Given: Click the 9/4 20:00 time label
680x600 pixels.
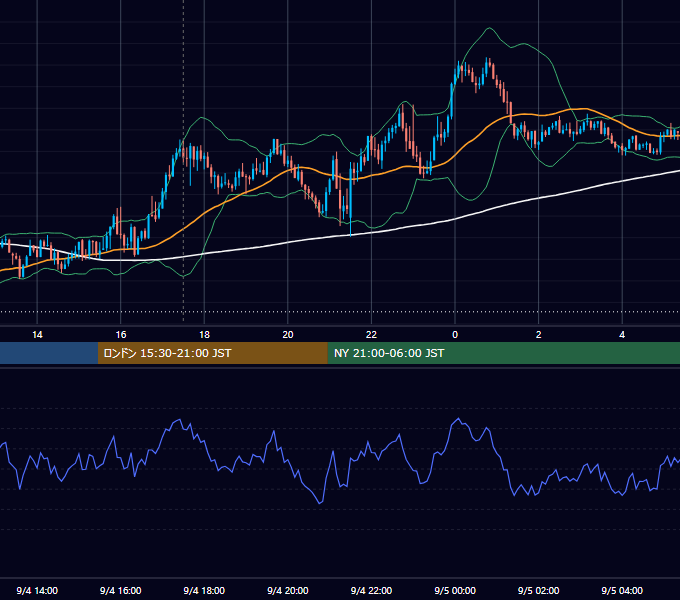Looking at the screenshot, I should [x=288, y=591].
